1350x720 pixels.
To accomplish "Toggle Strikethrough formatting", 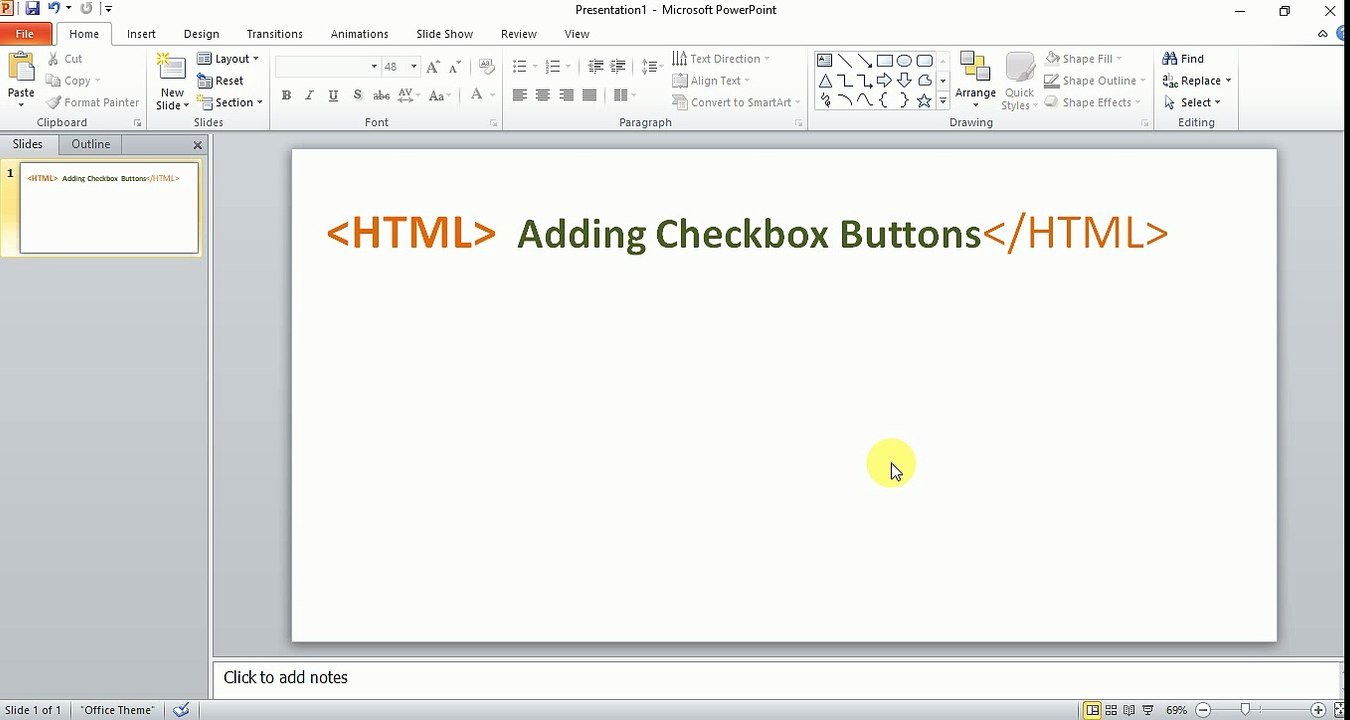I will pyautogui.click(x=381, y=95).
